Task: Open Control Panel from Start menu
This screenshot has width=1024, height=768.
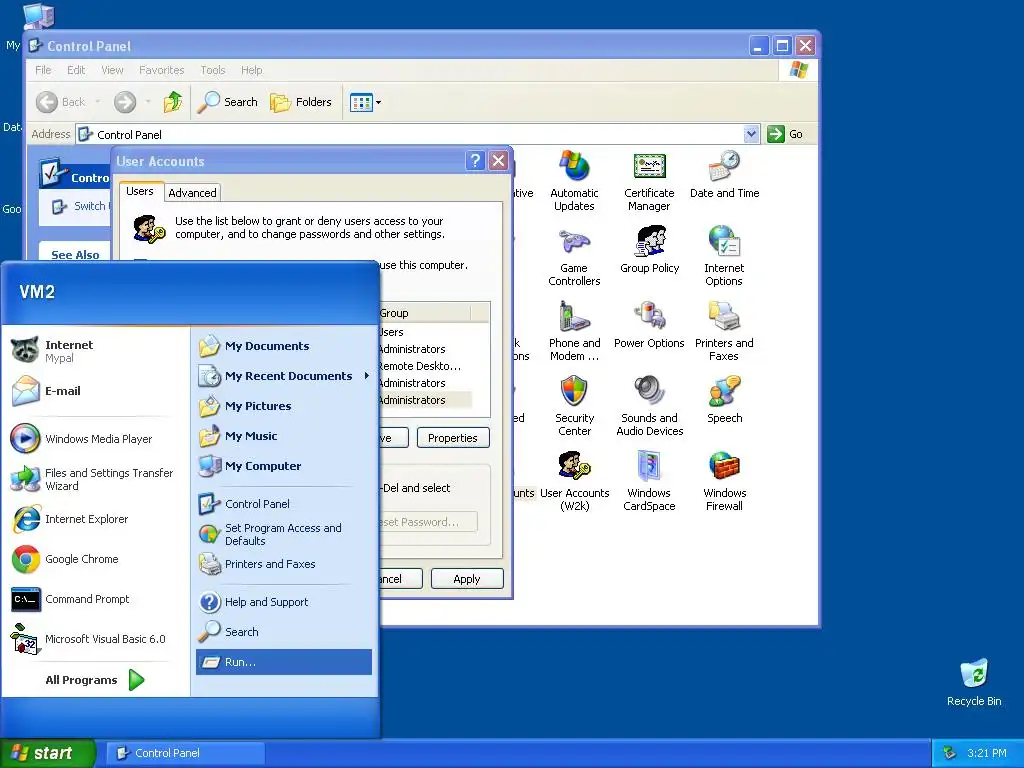Action: (x=284, y=504)
